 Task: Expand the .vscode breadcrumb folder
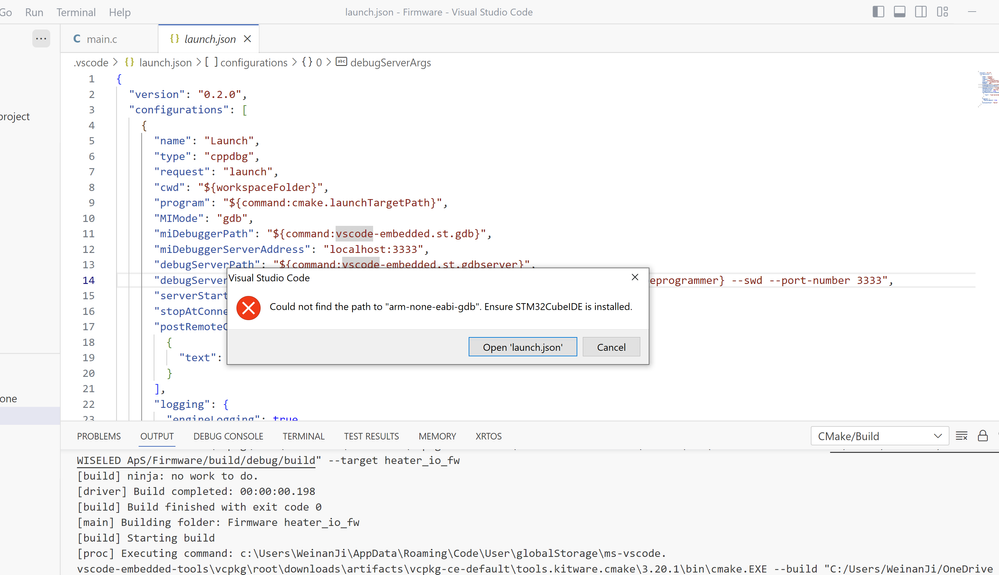pos(91,62)
